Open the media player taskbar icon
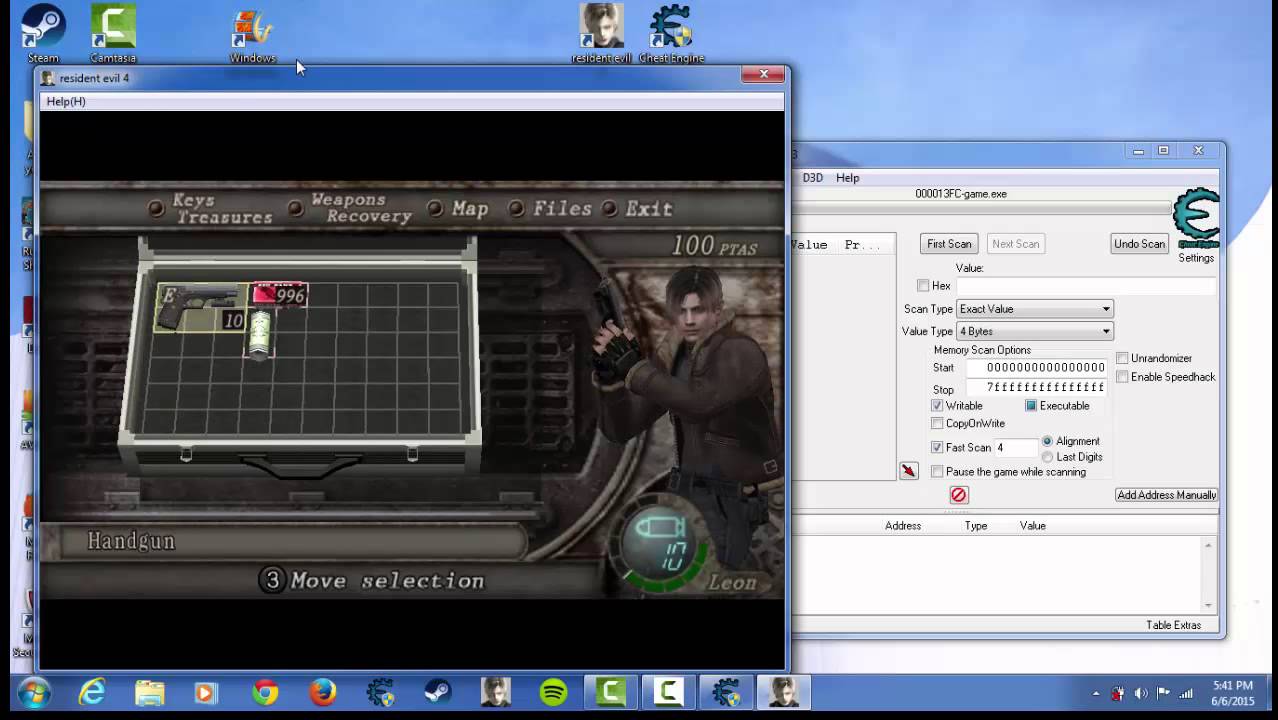 [x=206, y=692]
